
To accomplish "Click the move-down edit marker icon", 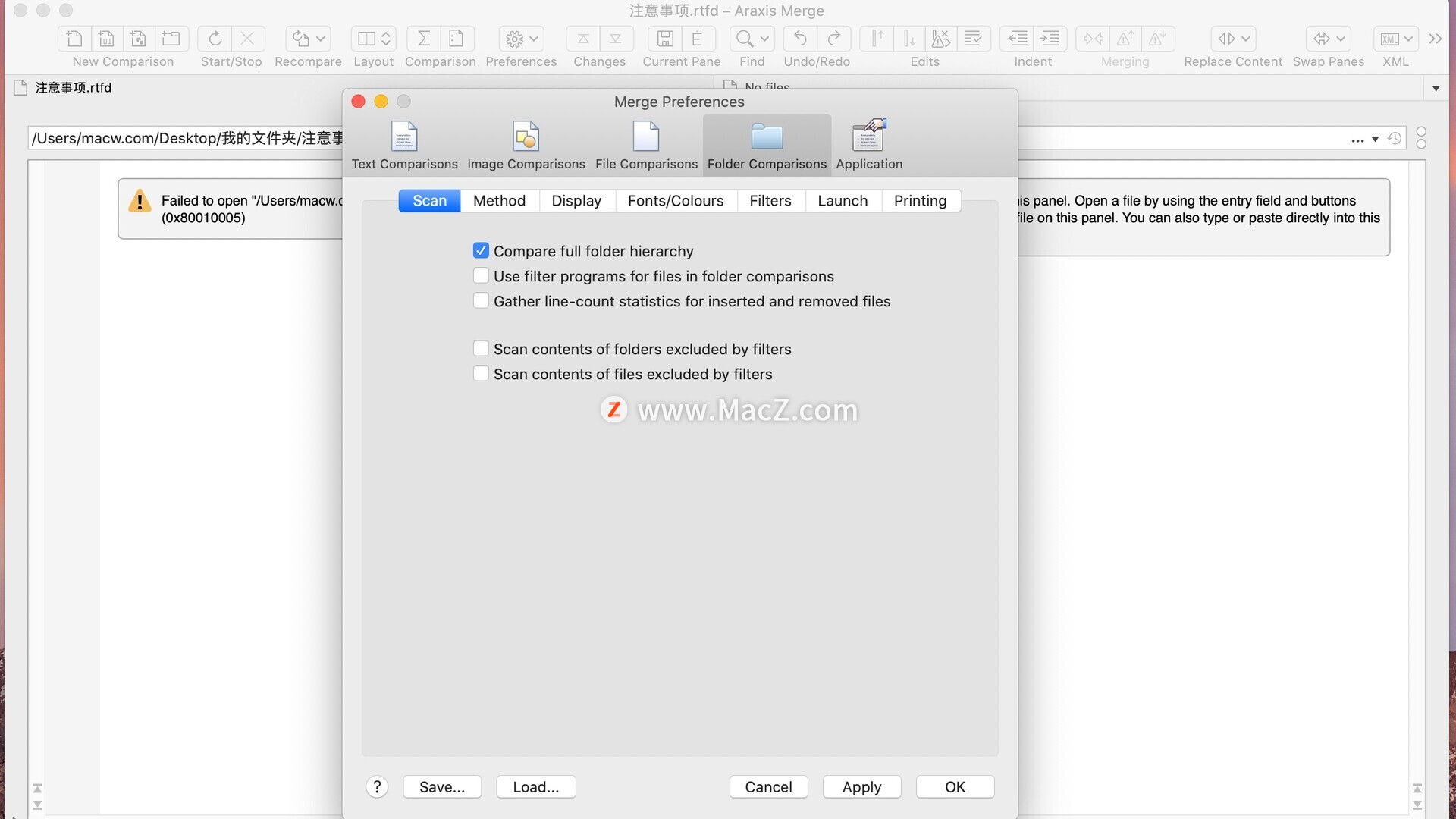I will click(909, 39).
